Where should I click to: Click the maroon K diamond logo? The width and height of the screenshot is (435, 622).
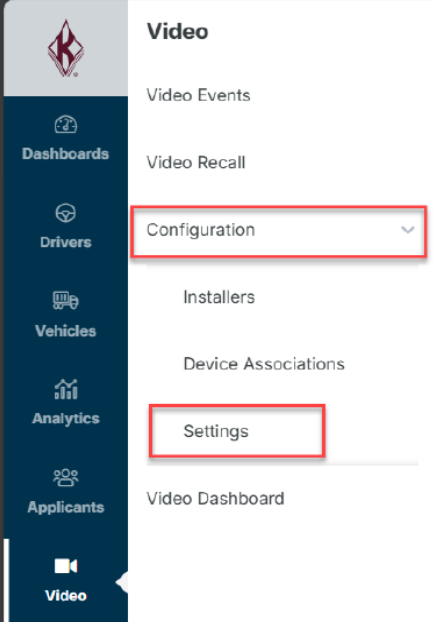click(x=66, y=48)
